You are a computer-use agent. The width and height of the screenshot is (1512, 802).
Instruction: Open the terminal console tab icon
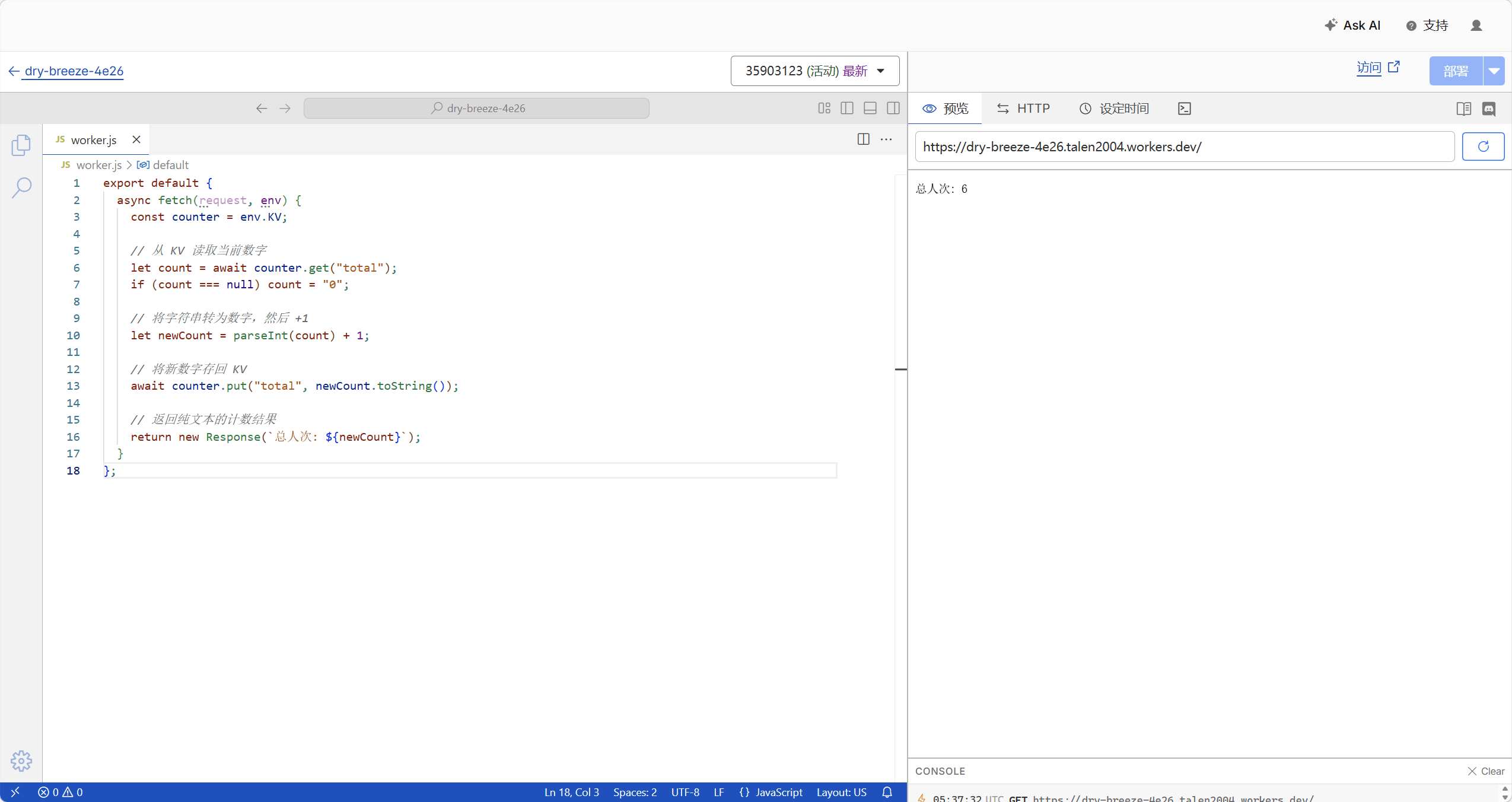pos(1185,109)
